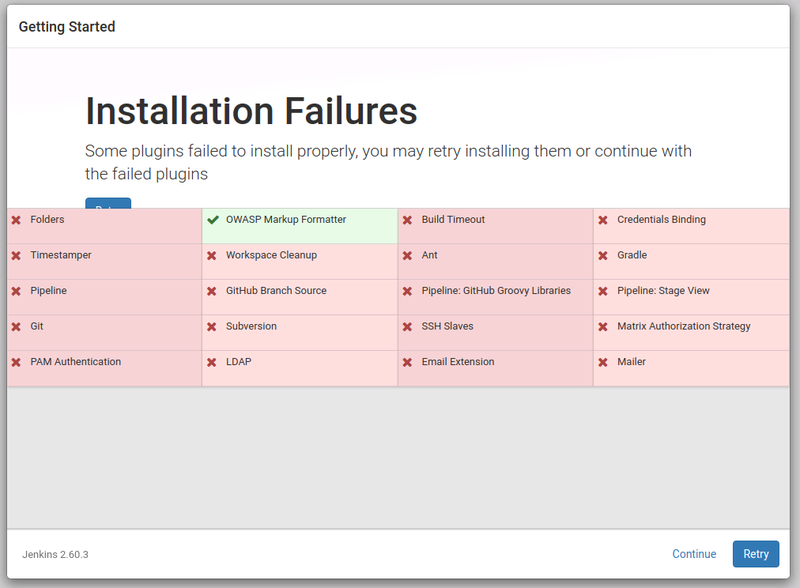Screen dimensions: 800x588
Task: Click the SSH Slaves plugin name
Action: 447,326
